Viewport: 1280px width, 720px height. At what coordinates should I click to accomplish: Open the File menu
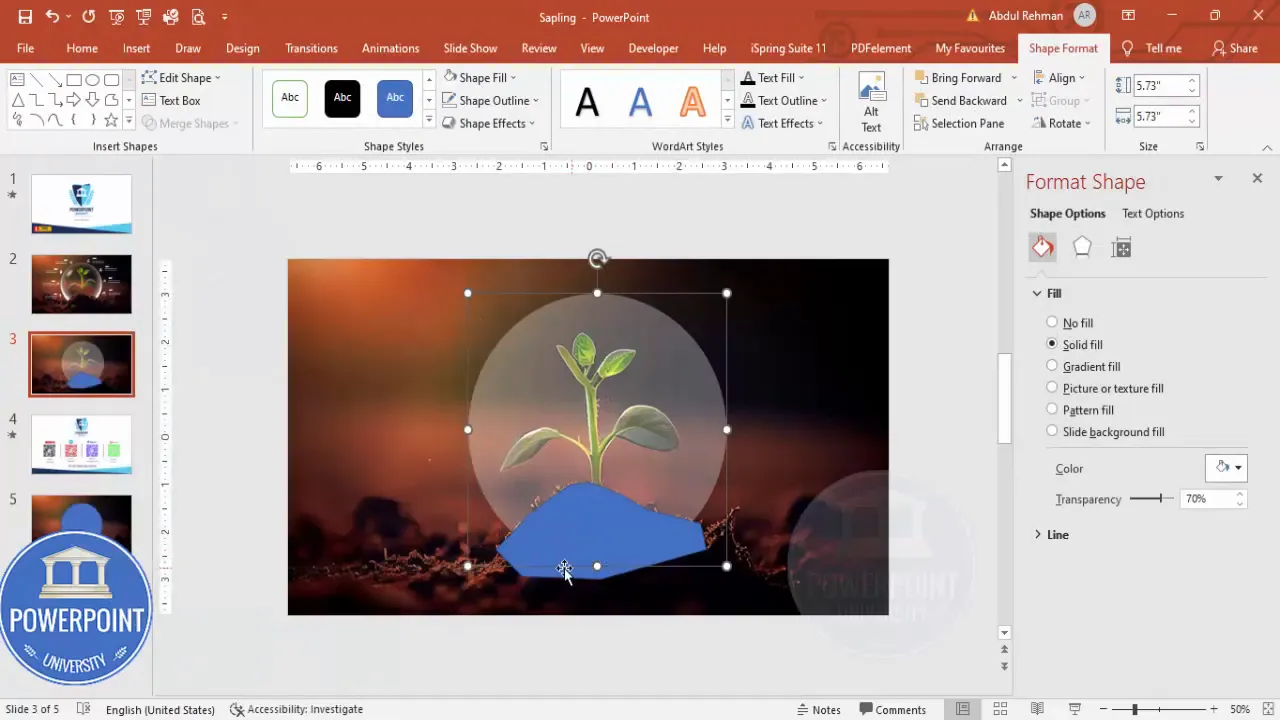click(25, 48)
